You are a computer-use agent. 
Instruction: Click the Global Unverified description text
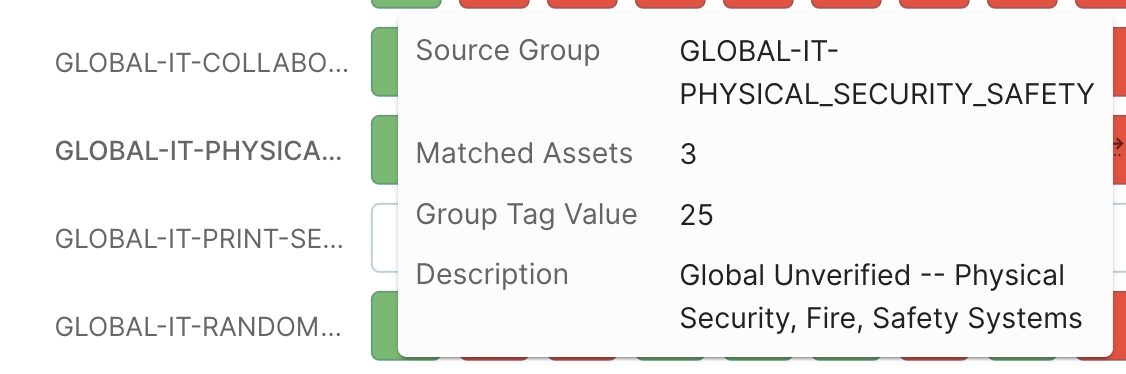point(881,297)
